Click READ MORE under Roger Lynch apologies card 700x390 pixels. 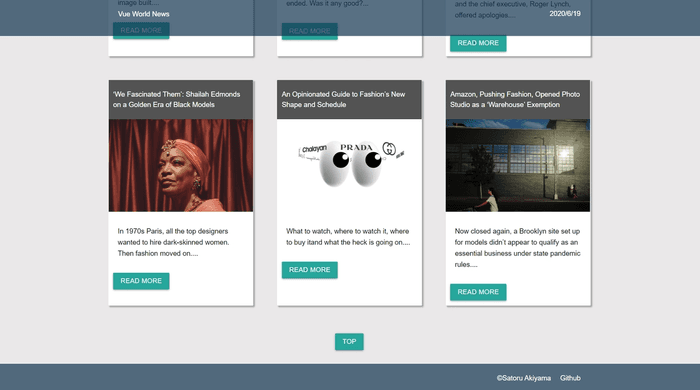tap(478, 43)
